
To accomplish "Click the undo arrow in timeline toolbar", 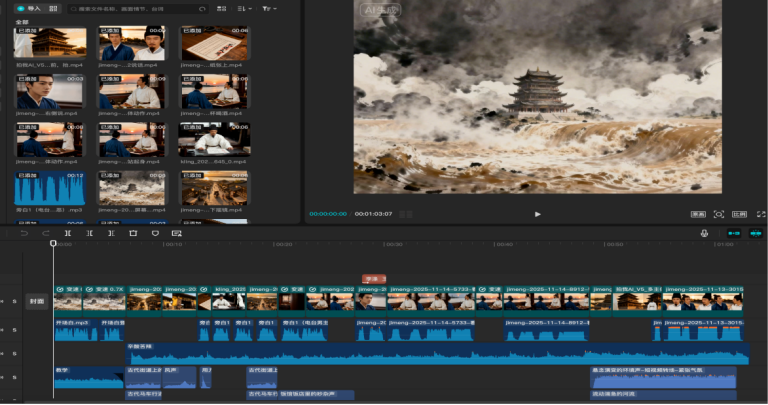I will [25, 233].
